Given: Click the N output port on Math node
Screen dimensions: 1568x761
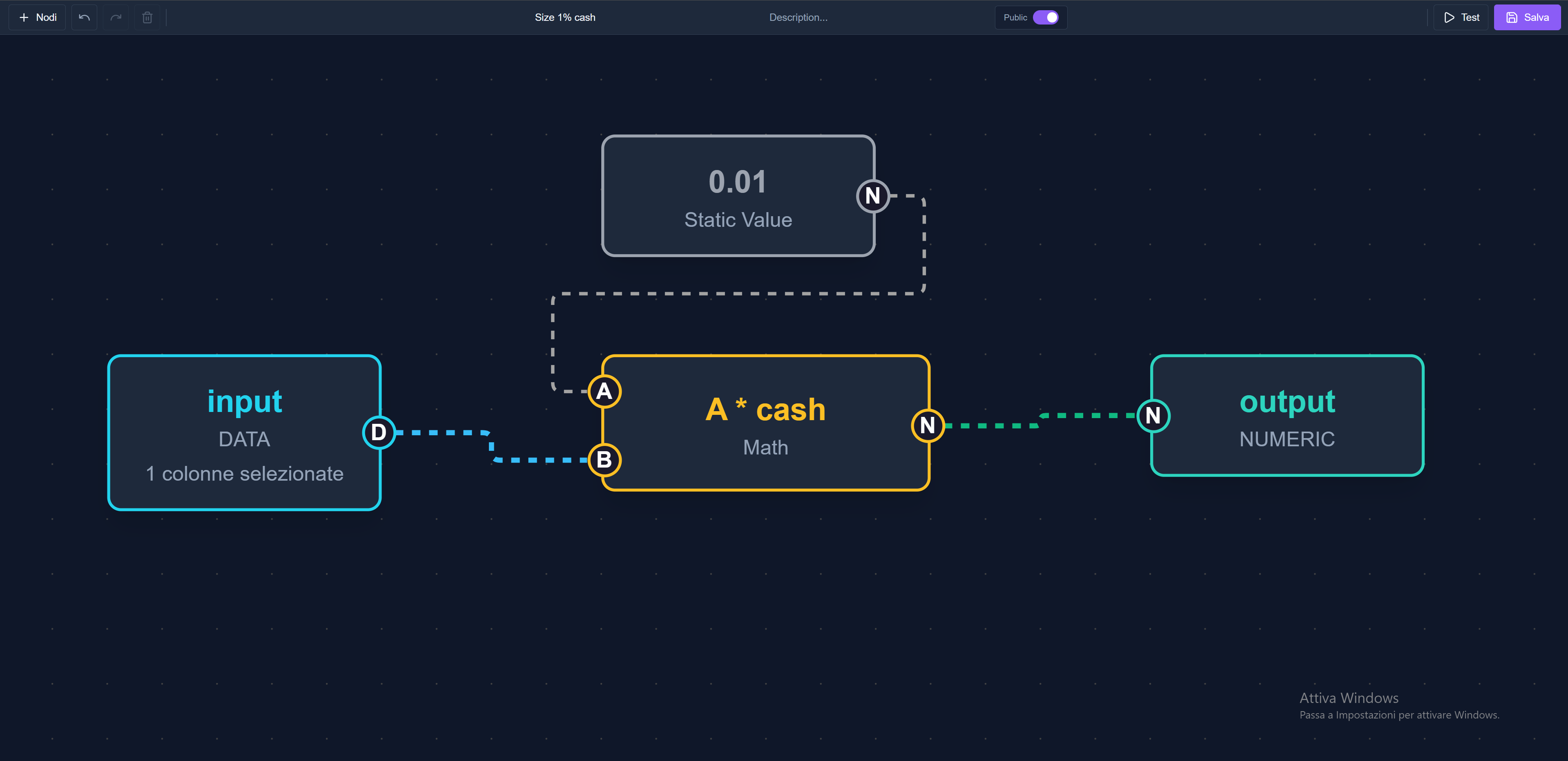Looking at the screenshot, I should tap(927, 425).
